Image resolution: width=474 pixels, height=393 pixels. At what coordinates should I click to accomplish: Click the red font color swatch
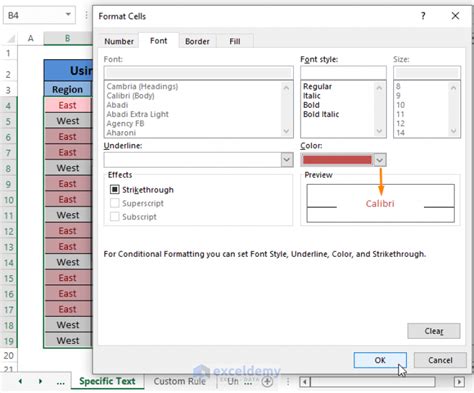(337, 160)
